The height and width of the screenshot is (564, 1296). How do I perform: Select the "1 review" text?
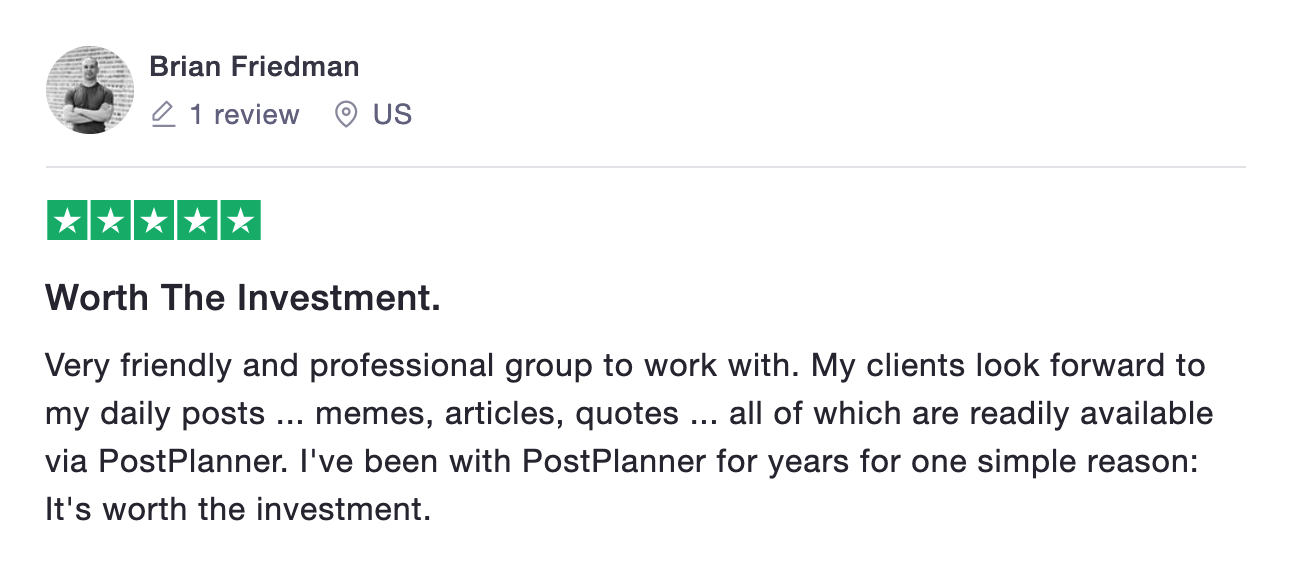244,115
